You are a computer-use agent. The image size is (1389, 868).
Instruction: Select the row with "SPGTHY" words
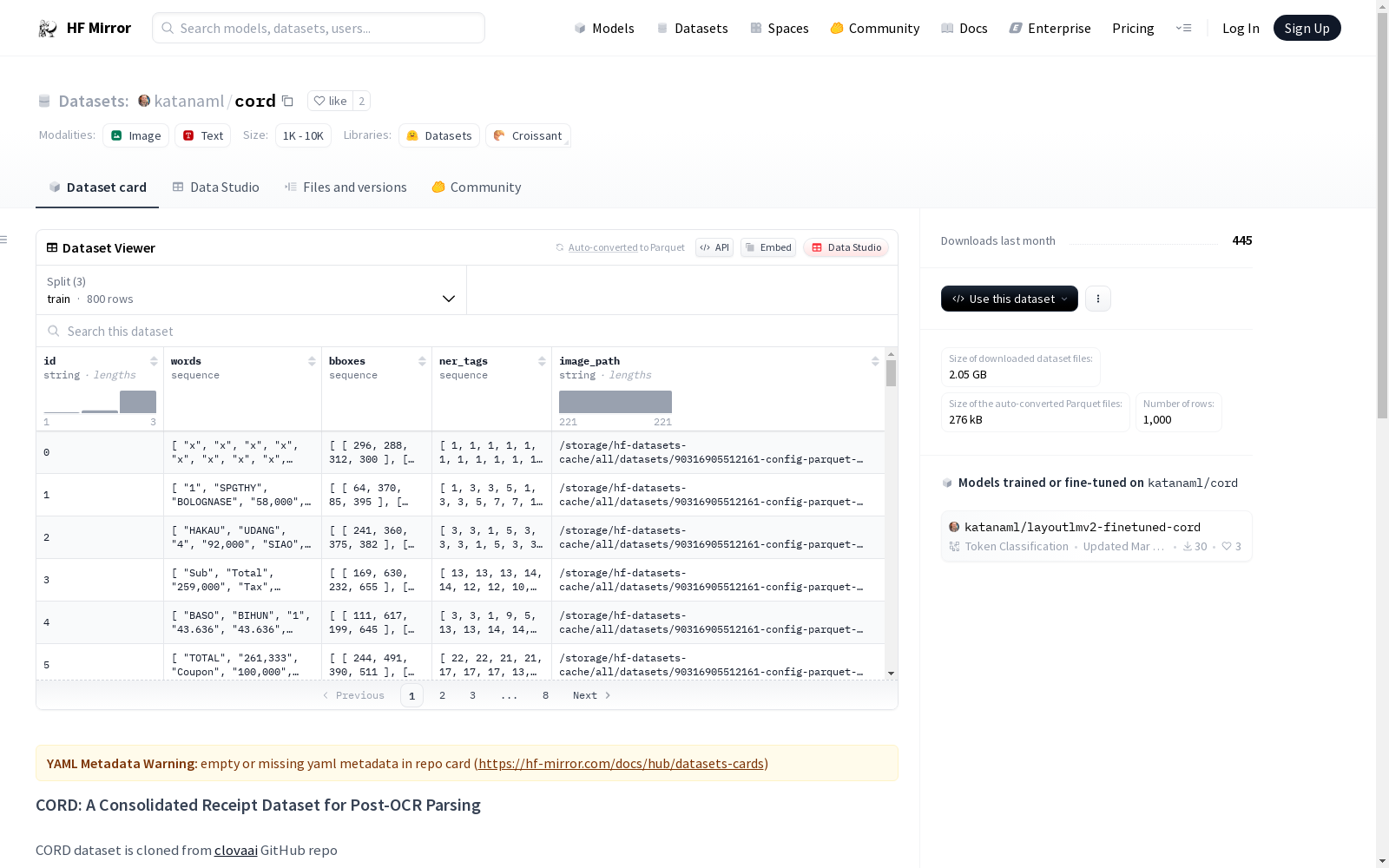(460, 495)
